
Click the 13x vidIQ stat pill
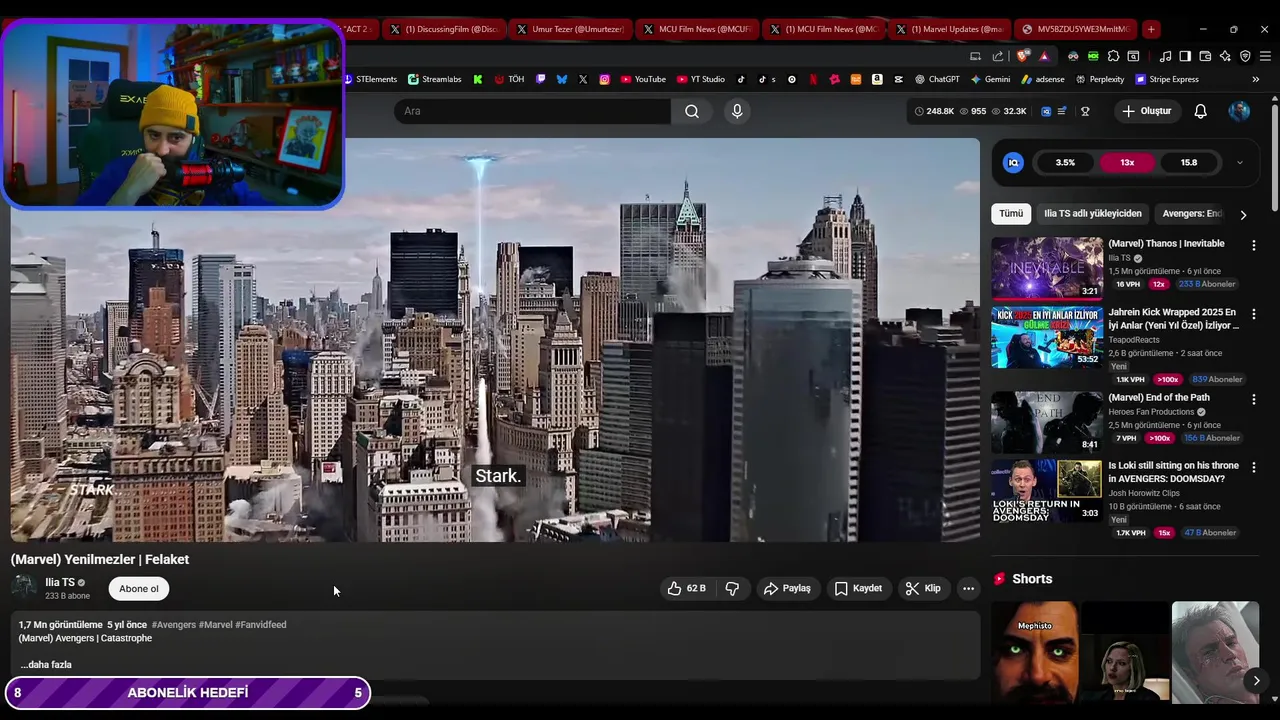tap(1127, 162)
